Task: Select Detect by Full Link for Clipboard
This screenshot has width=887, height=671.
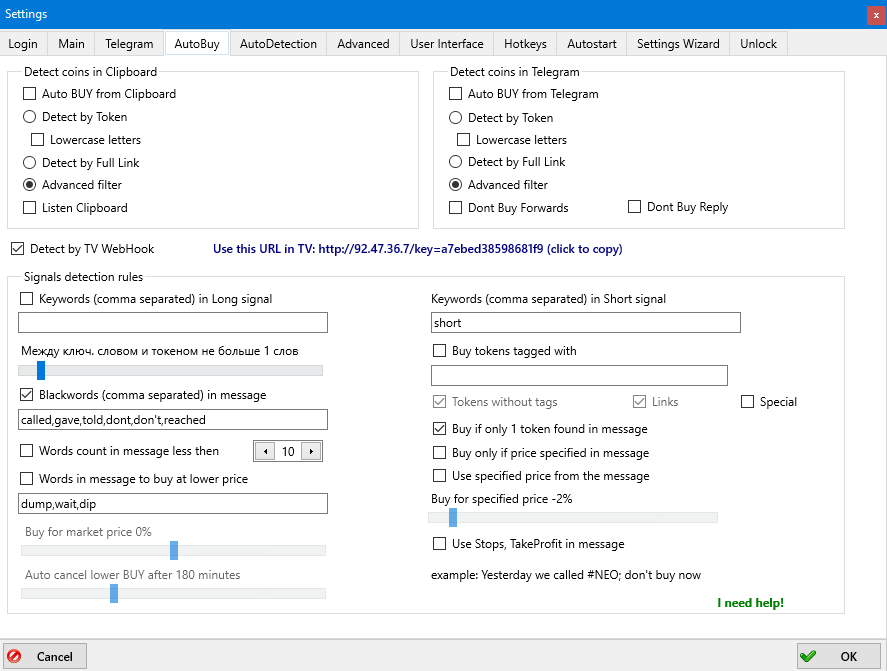Action: (30, 163)
